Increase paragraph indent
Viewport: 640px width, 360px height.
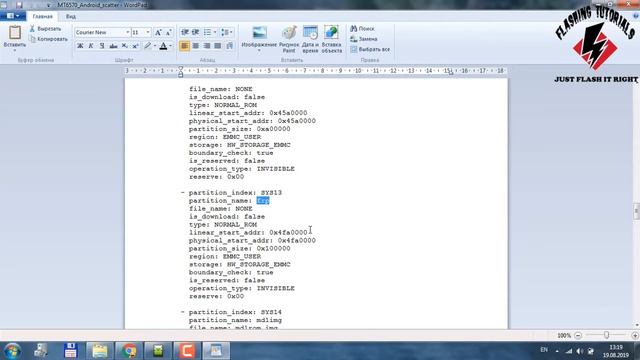(196, 32)
